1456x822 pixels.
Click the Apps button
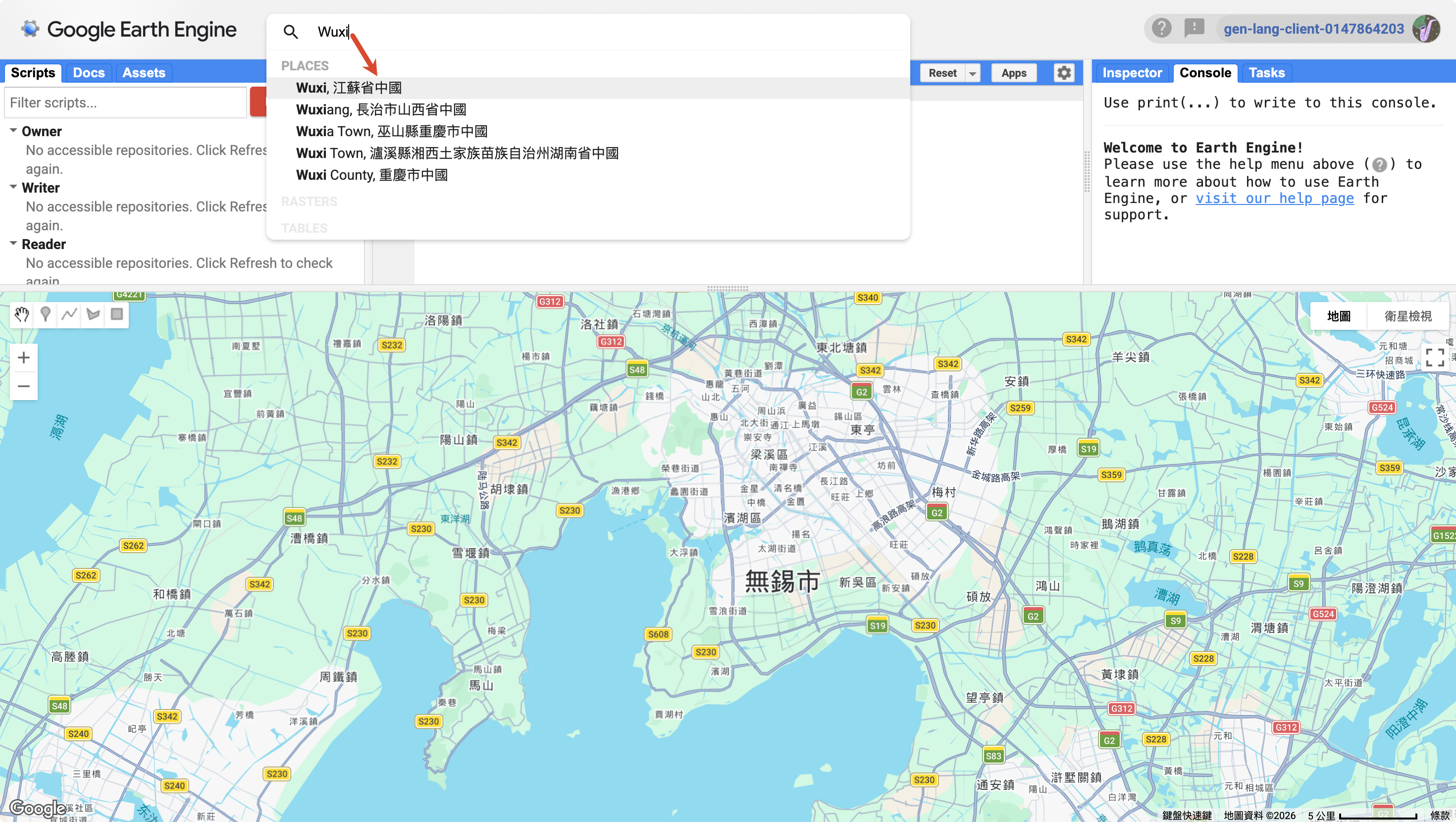pos(1013,73)
